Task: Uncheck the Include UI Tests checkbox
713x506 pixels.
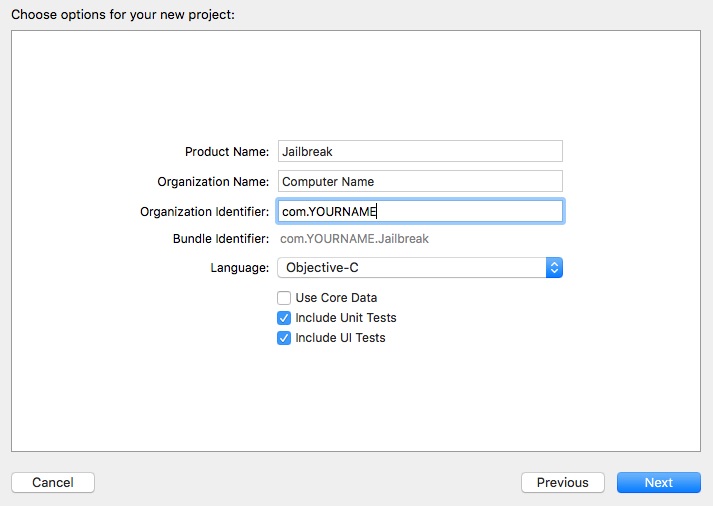Action: pyautogui.click(x=284, y=338)
